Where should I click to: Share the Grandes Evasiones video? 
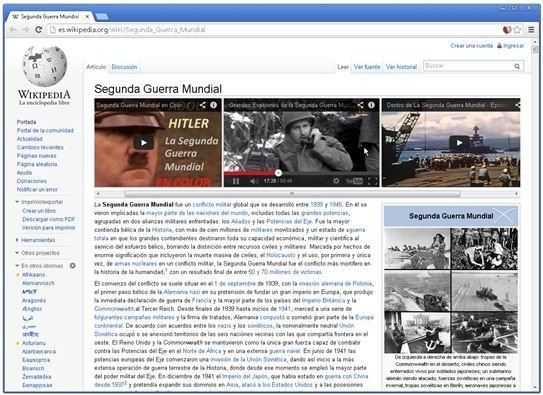point(360,105)
